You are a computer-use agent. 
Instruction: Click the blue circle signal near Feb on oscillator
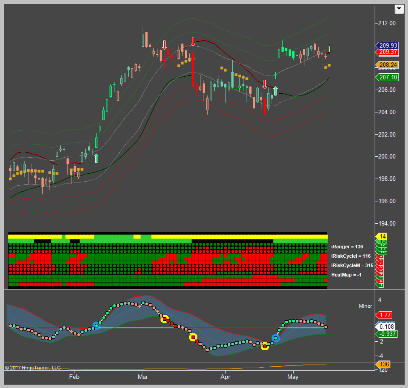(96, 325)
